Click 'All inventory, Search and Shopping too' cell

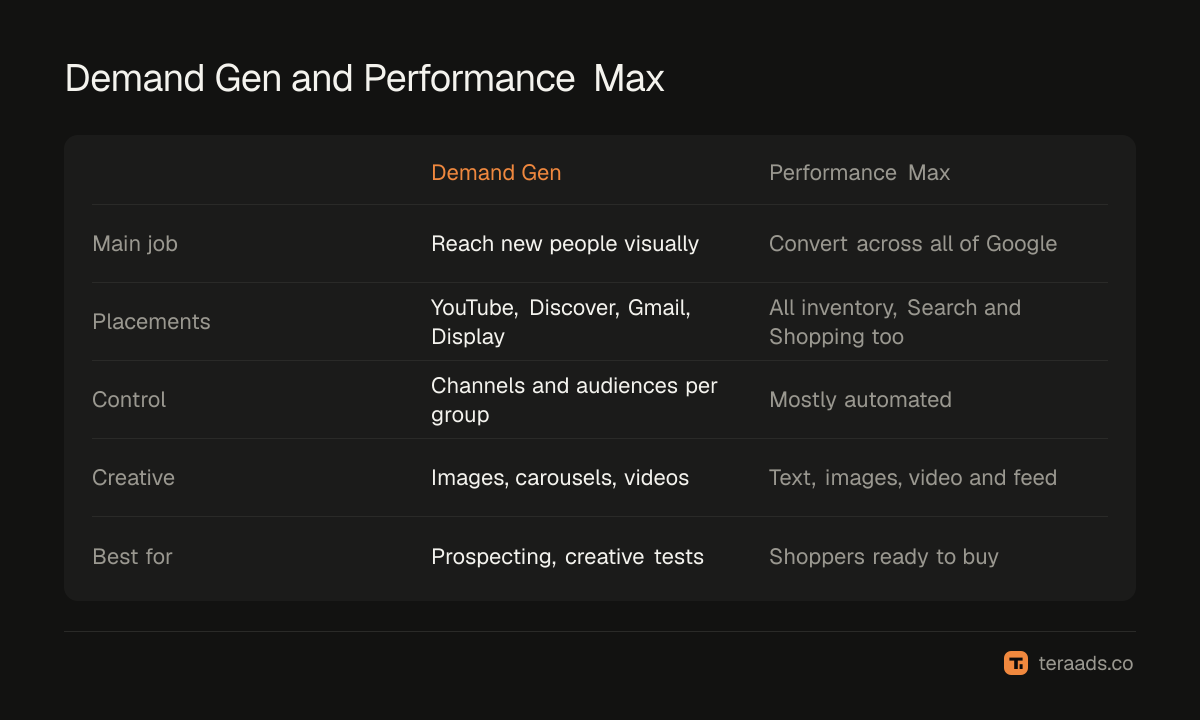[895, 322]
